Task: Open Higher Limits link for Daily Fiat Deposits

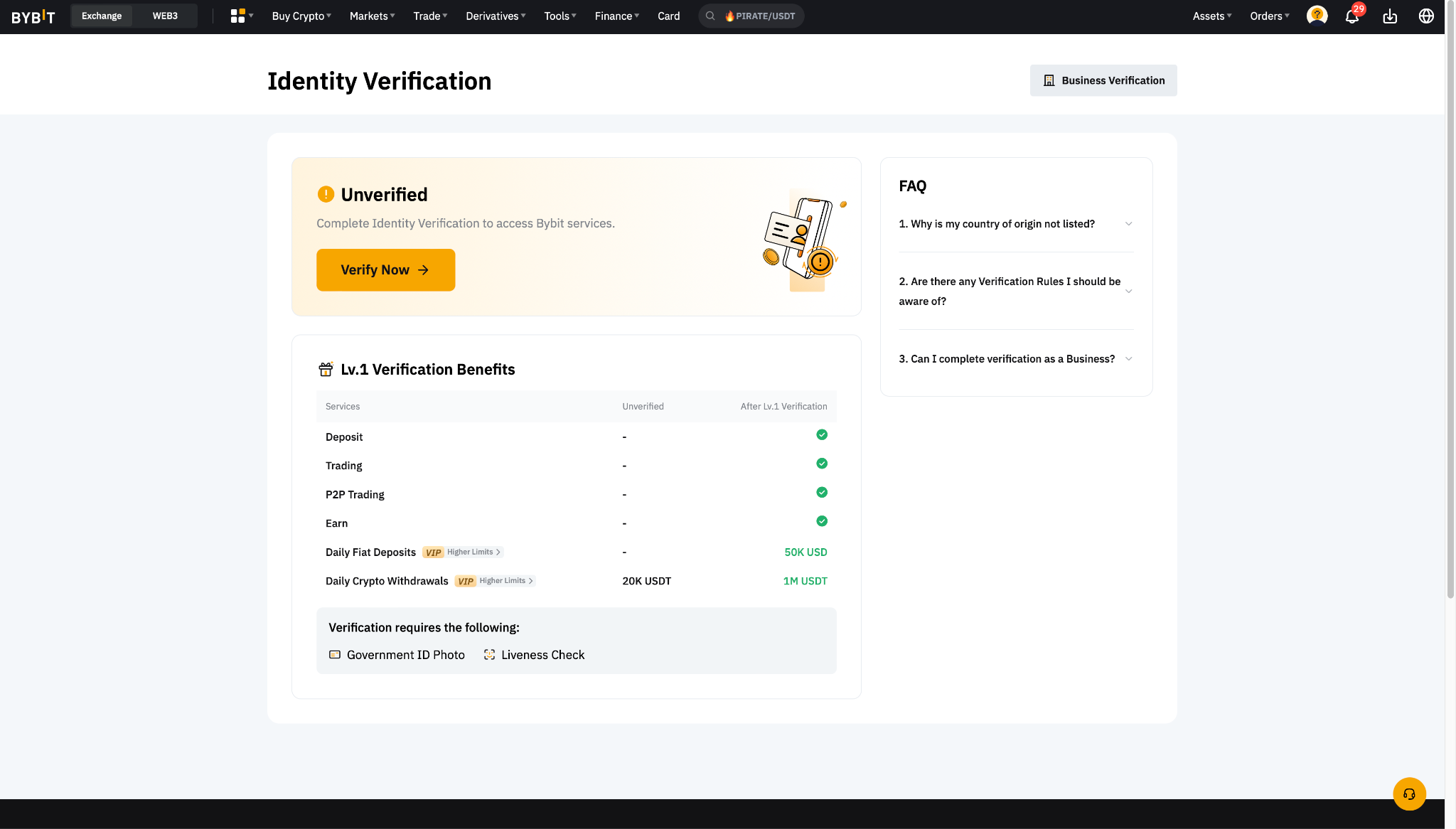Action: coord(473,552)
